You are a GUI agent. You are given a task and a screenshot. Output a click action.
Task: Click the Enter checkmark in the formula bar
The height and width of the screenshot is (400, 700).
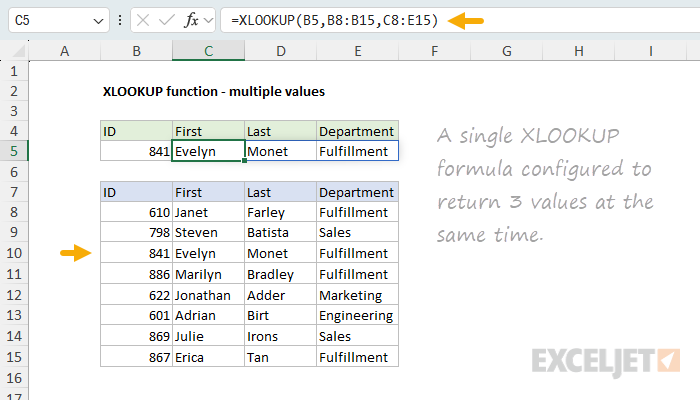(167, 20)
